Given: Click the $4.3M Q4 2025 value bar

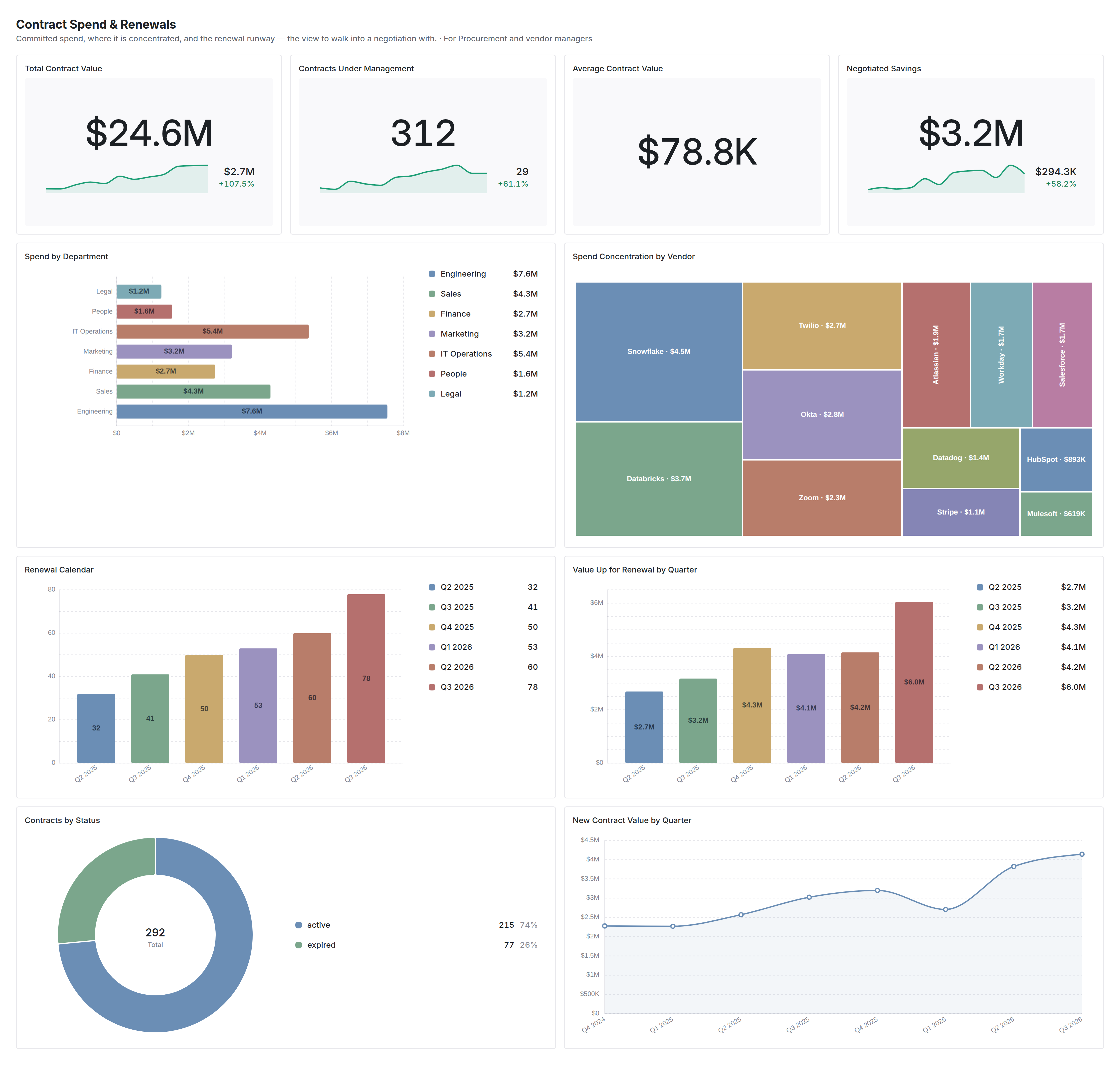Looking at the screenshot, I should point(752,705).
